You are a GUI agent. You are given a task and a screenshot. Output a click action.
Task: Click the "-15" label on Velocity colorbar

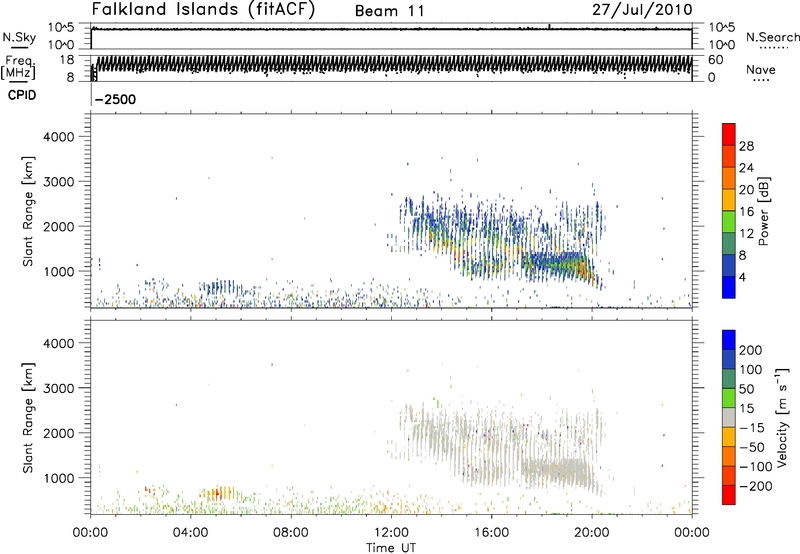(x=752, y=428)
